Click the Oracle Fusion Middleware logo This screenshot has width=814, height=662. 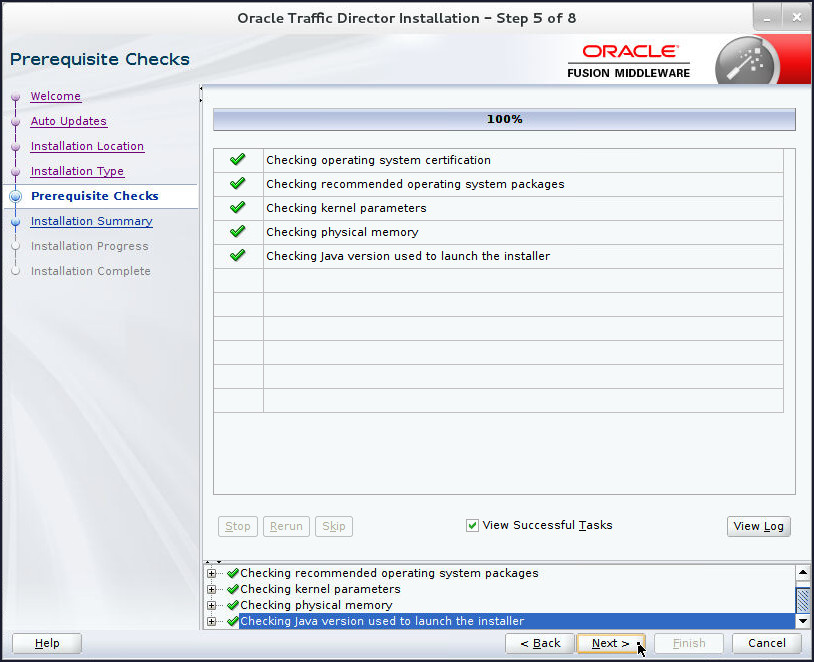coord(628,59)
